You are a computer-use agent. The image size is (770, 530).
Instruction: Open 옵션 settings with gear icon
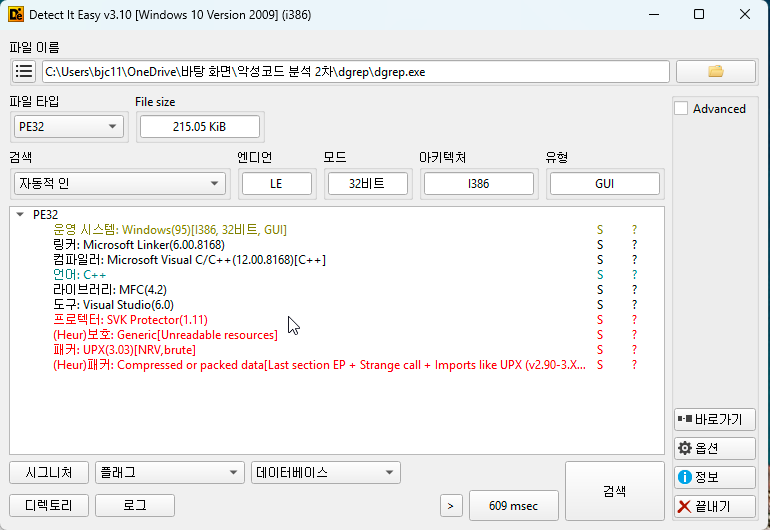pos(714,448)
